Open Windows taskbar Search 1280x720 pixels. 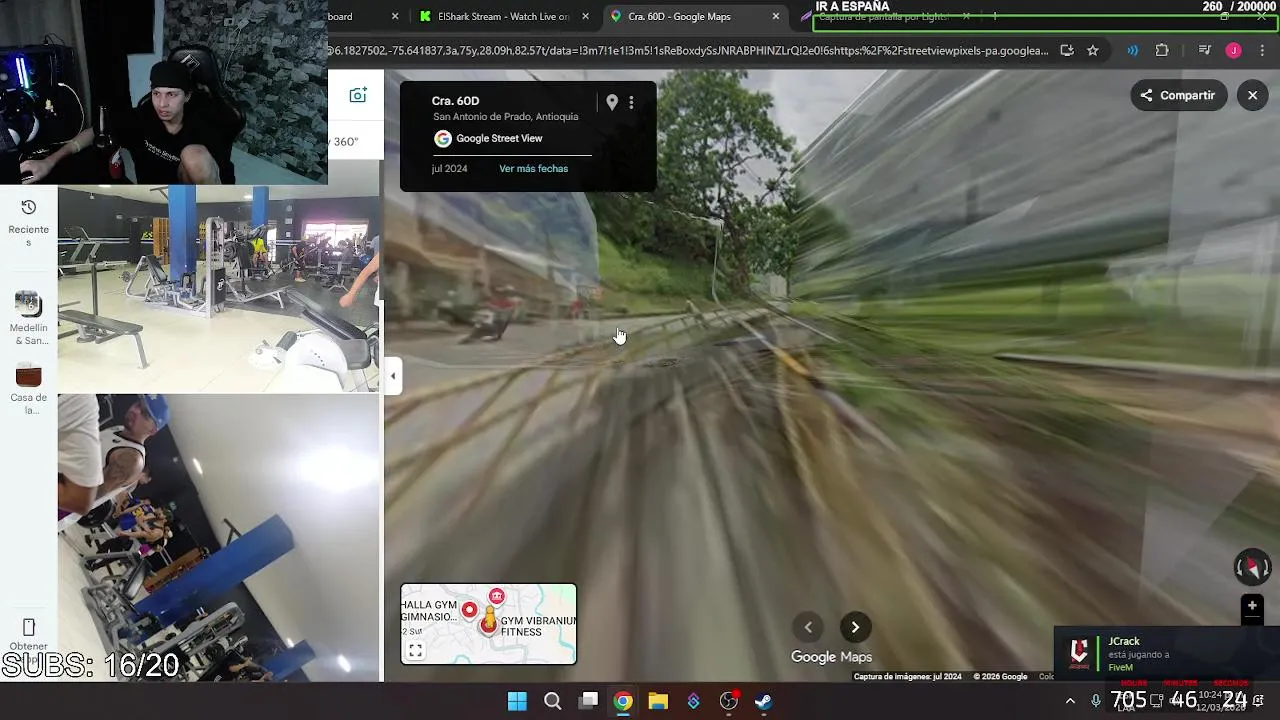pyautogui.click(x=552, y=701)
